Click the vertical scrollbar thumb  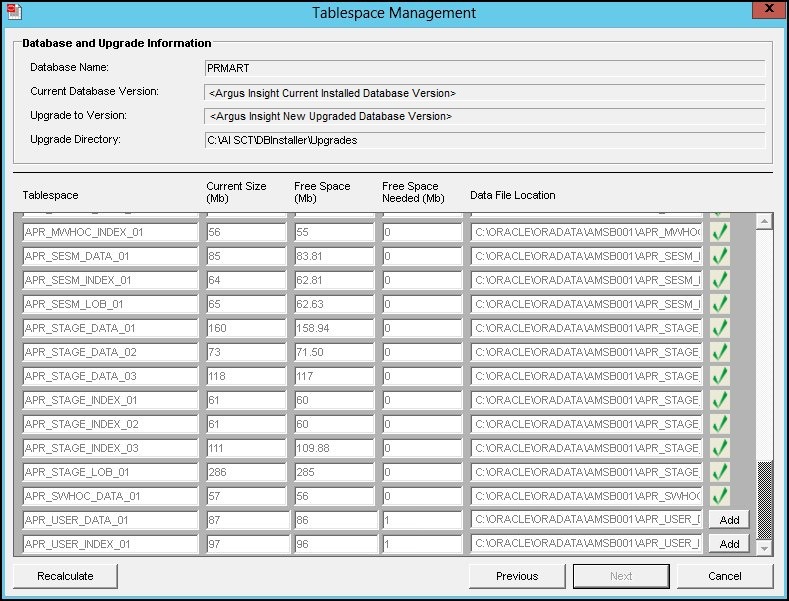tap(764, 501)
